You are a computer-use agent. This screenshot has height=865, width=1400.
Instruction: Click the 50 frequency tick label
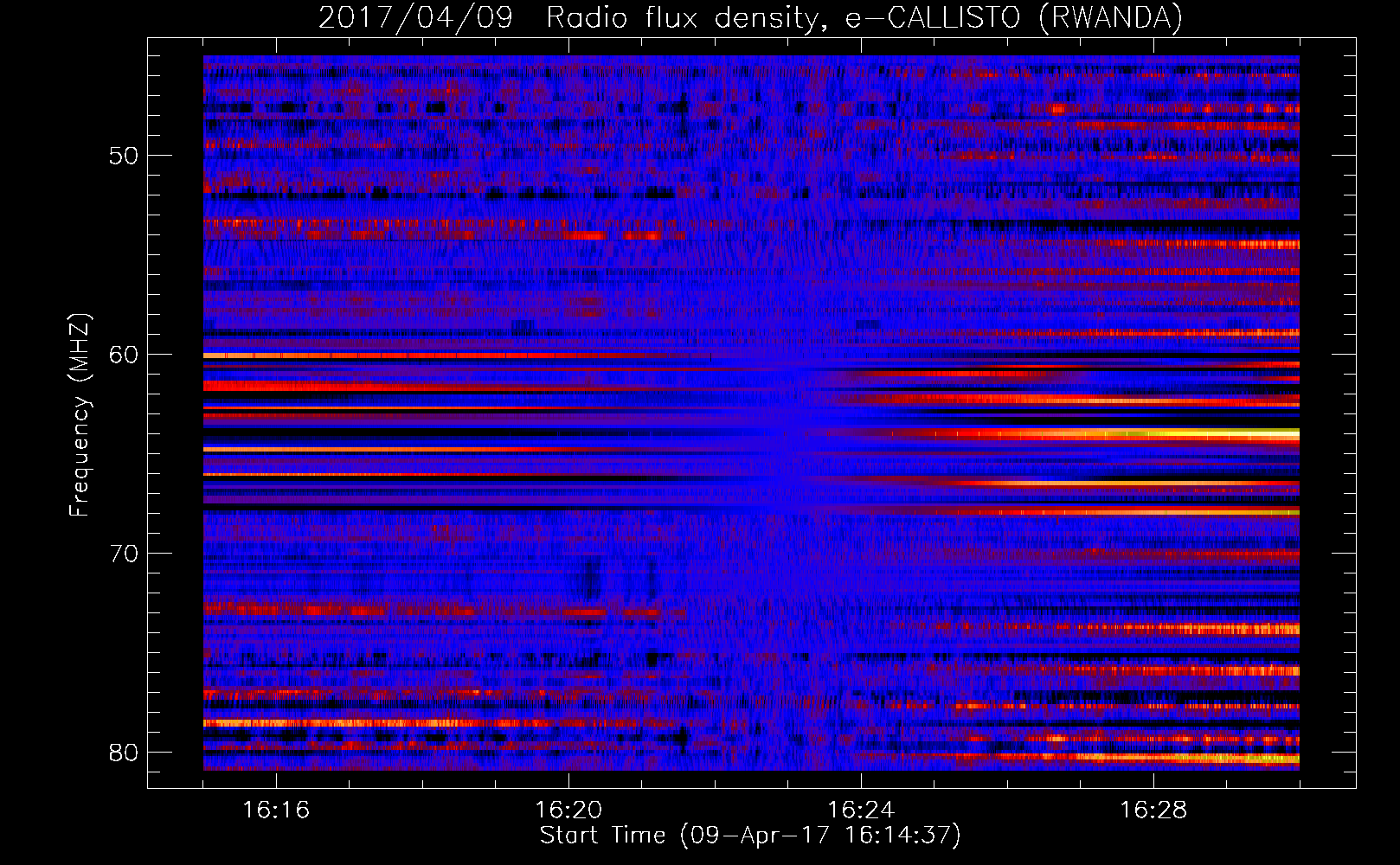tap(124, 157)
